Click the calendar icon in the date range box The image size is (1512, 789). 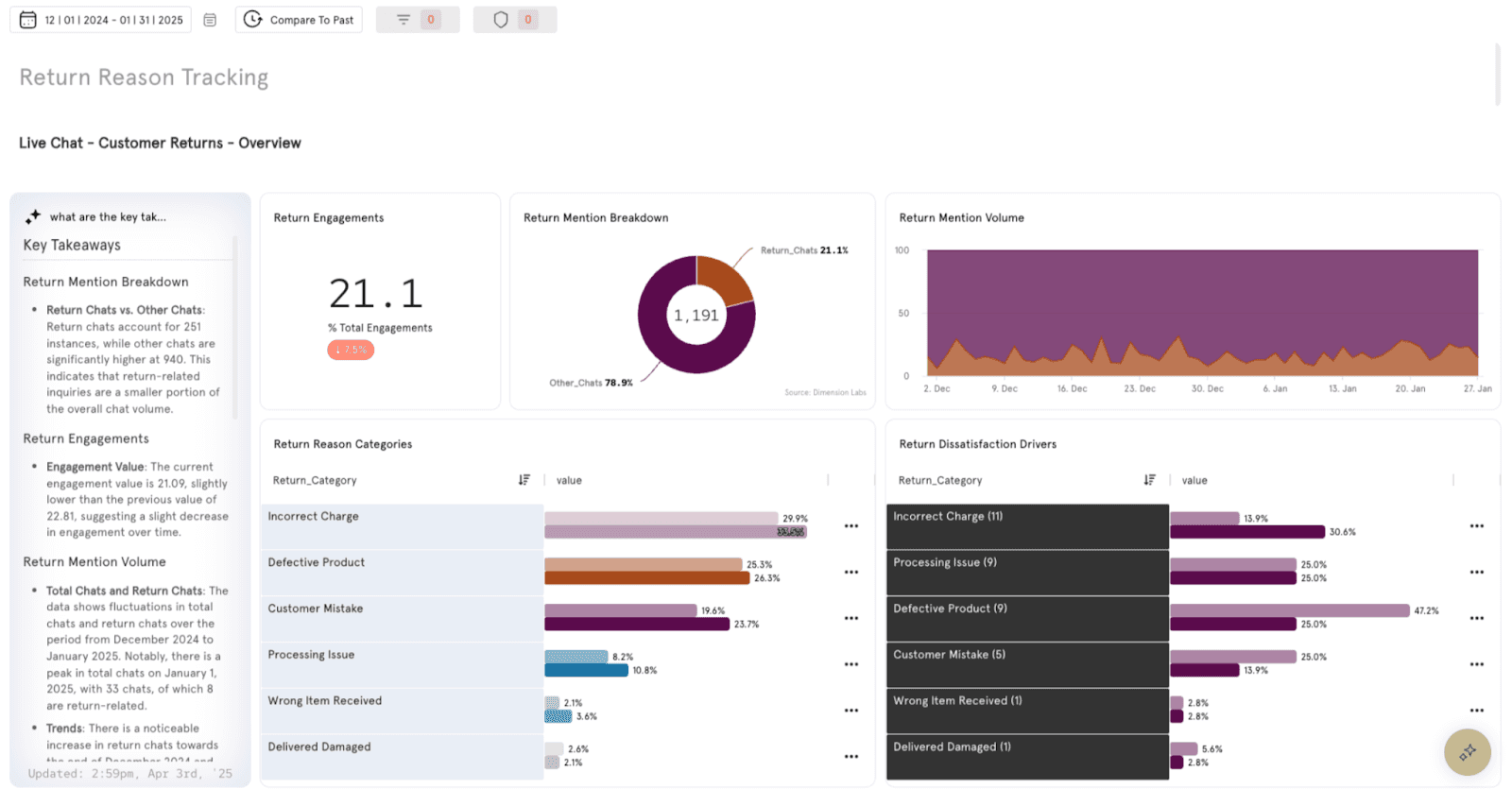tap(28, 20)
